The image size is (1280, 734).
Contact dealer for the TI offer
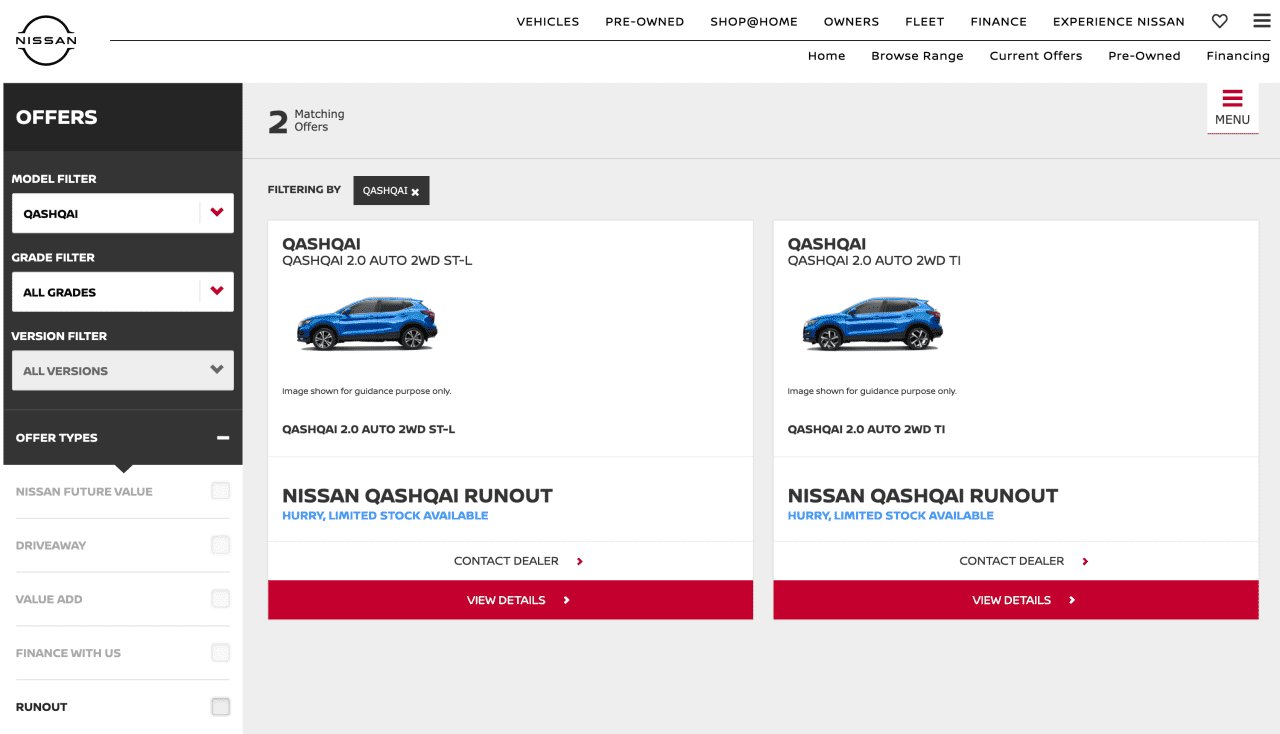pyautogui.click(x=1016, y=561)
